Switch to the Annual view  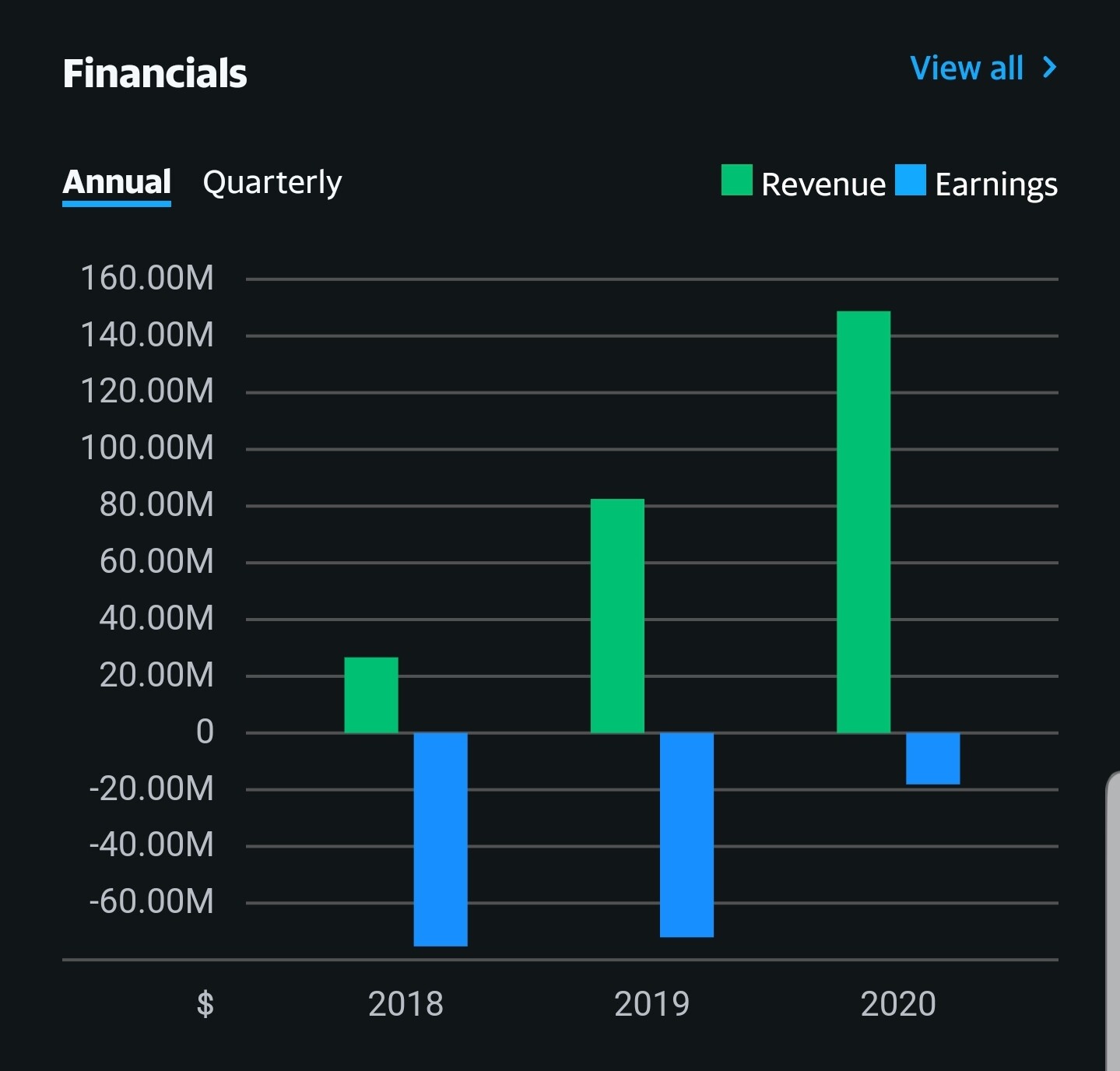coord(116,182)
